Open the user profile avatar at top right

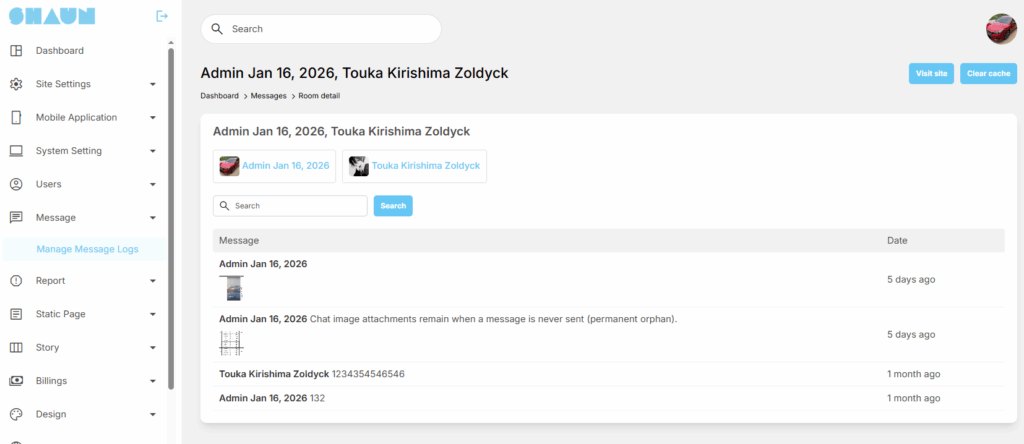pos(1001,29)
